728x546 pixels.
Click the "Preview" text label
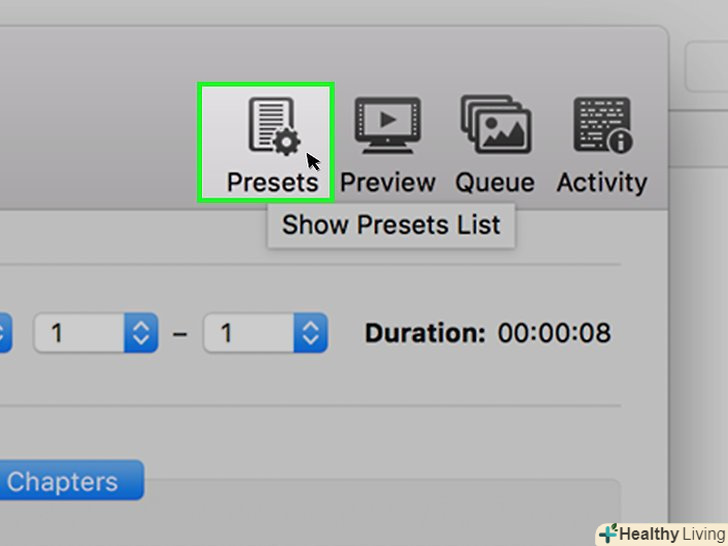pyautogui.click(x=387, y=183)
